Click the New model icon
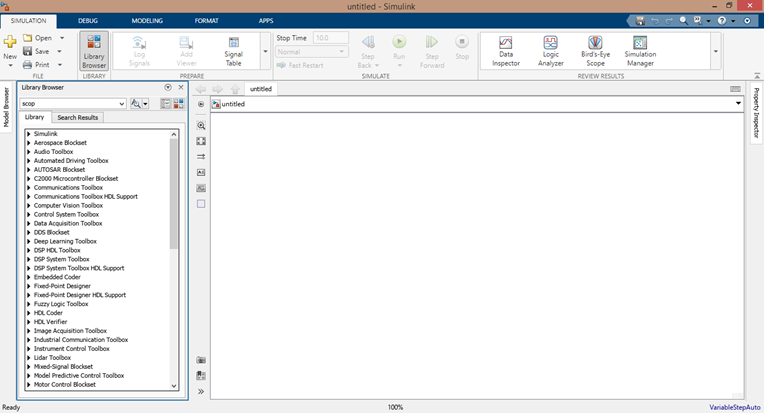764x413 pixels. [x=10, y=45]
